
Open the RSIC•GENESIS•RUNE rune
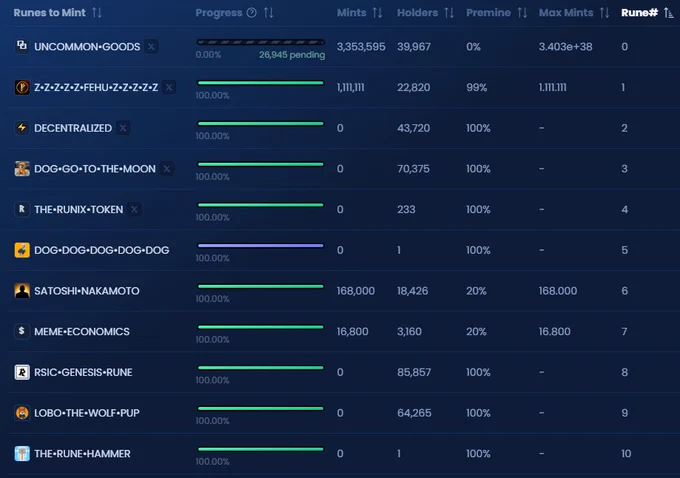coord(83,373)
